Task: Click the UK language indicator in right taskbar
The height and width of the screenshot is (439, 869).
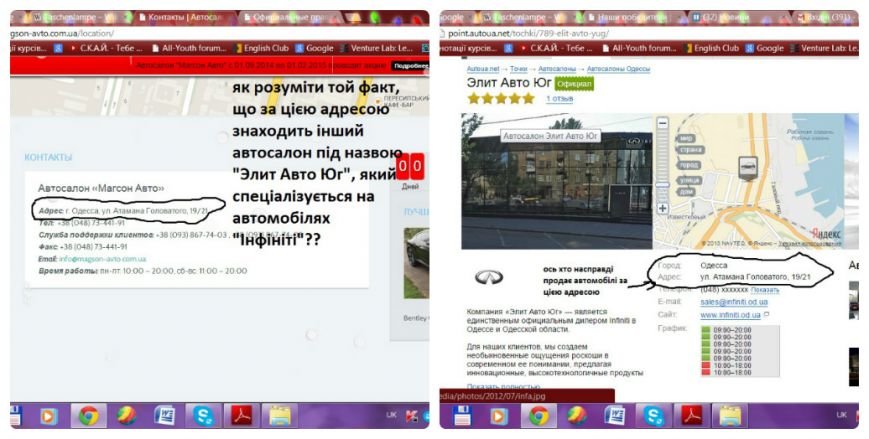Action: click(x=842, y=415)
